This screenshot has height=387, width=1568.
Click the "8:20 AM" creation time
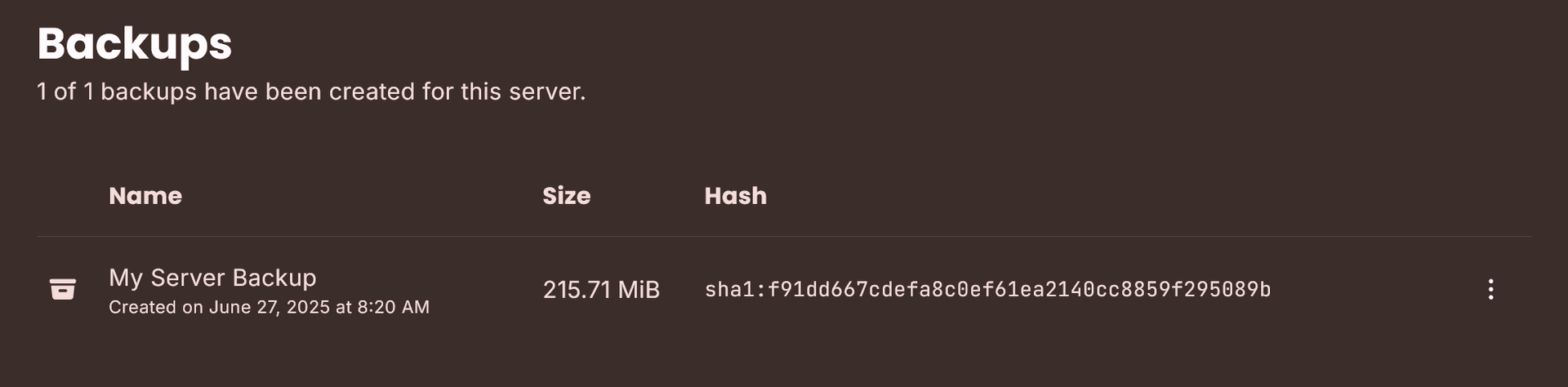pyautogui.click(x=393, y=307)
